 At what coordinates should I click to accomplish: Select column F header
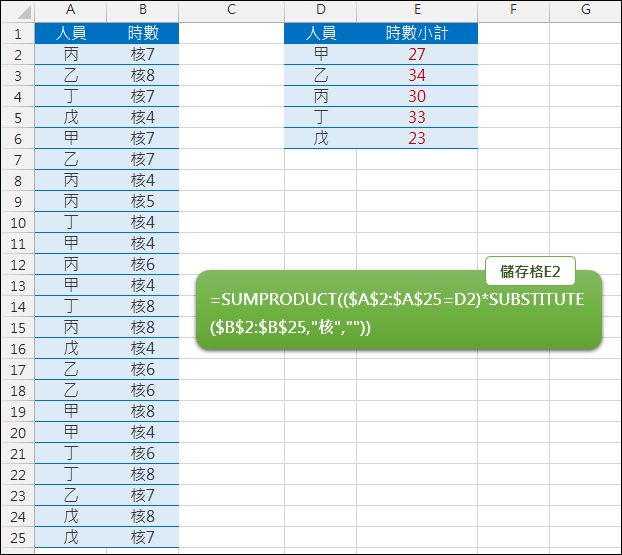pyautogui.click(x=514, y=10)
